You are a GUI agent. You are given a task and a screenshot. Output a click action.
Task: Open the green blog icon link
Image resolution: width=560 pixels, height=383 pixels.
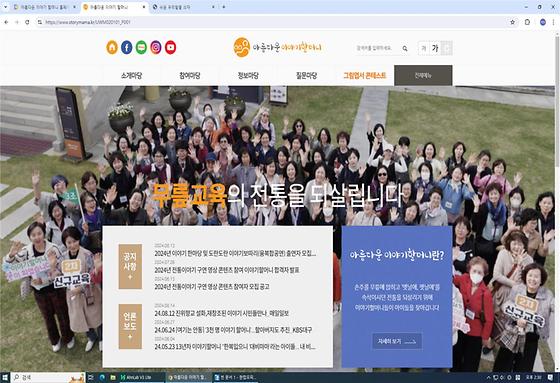[x=141, y=47]
